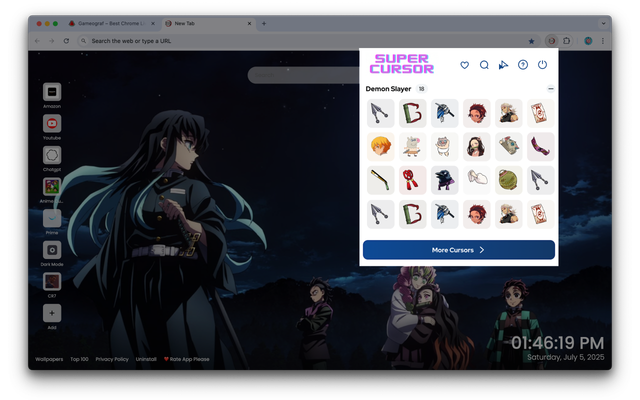Image resolution: width=640 pixels, height=400 pixels.
Task: Select the red hanafuda card cursor in top row
Action: [541, 113]
